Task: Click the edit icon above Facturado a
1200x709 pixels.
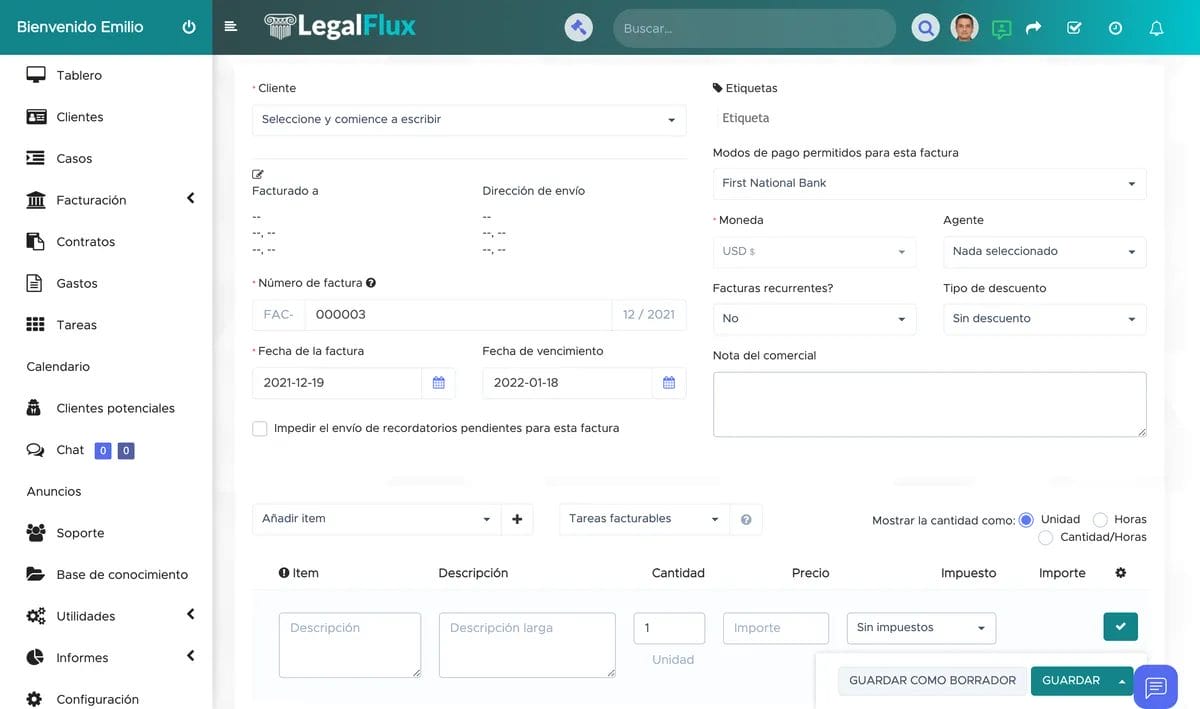Action: click(x=258, y=174)
